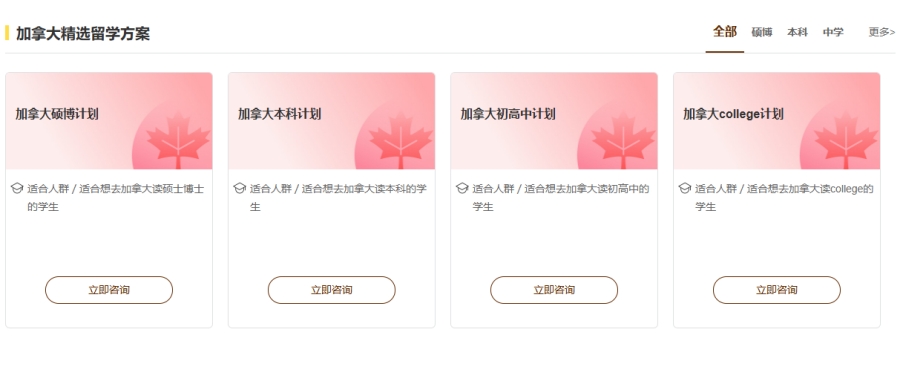Screen dimensions: 900x387
Task: Open the 更多> link
Action: tap(882, 33)
